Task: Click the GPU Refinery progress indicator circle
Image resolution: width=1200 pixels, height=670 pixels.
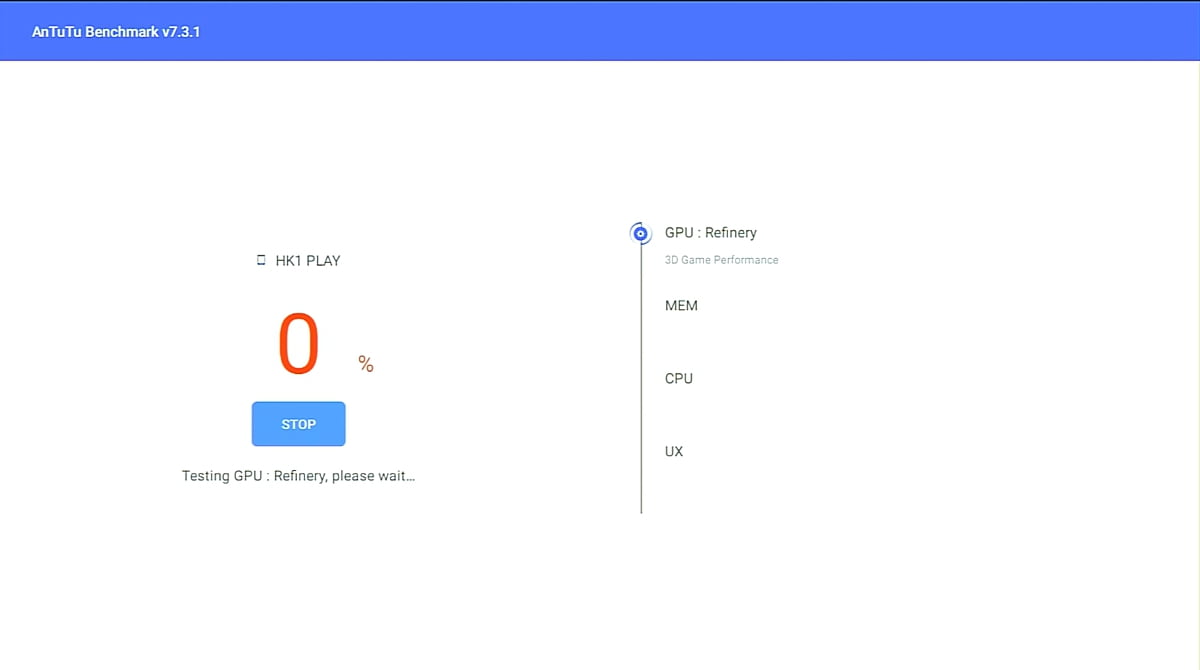Action: click(641, 233)
